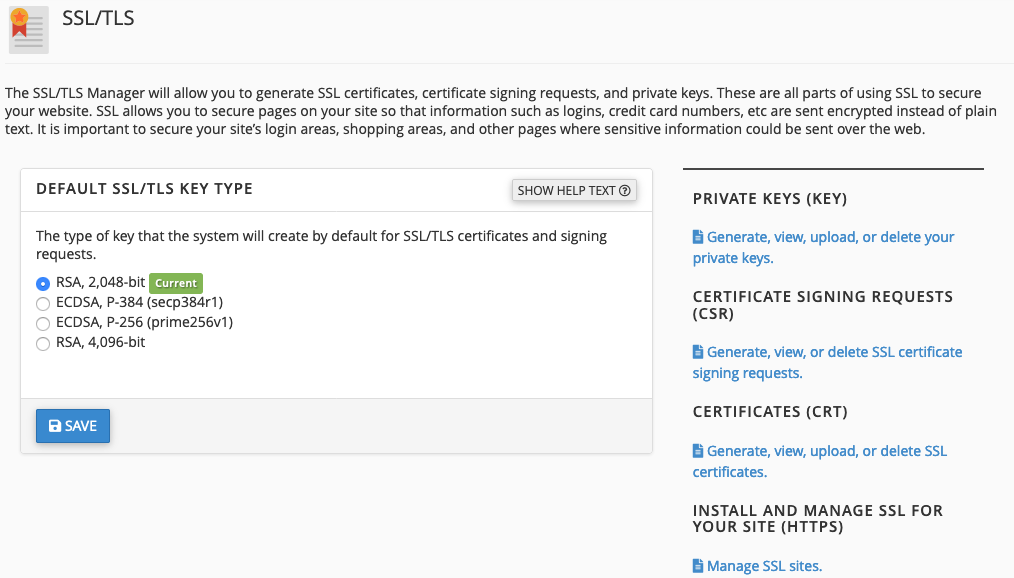The image size is (1014, 578).
Task: Click the document icon beside SSL certificates link
Action: click(x=698, y=451)
